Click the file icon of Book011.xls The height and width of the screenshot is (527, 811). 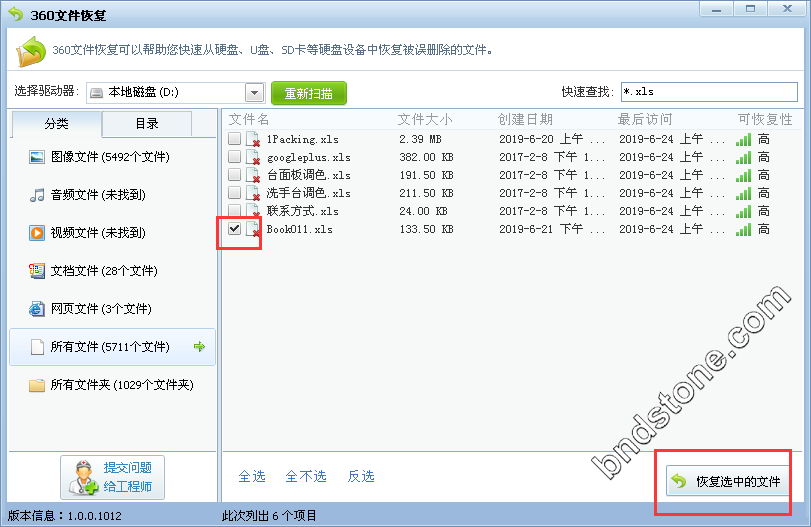tap(253, 229)
